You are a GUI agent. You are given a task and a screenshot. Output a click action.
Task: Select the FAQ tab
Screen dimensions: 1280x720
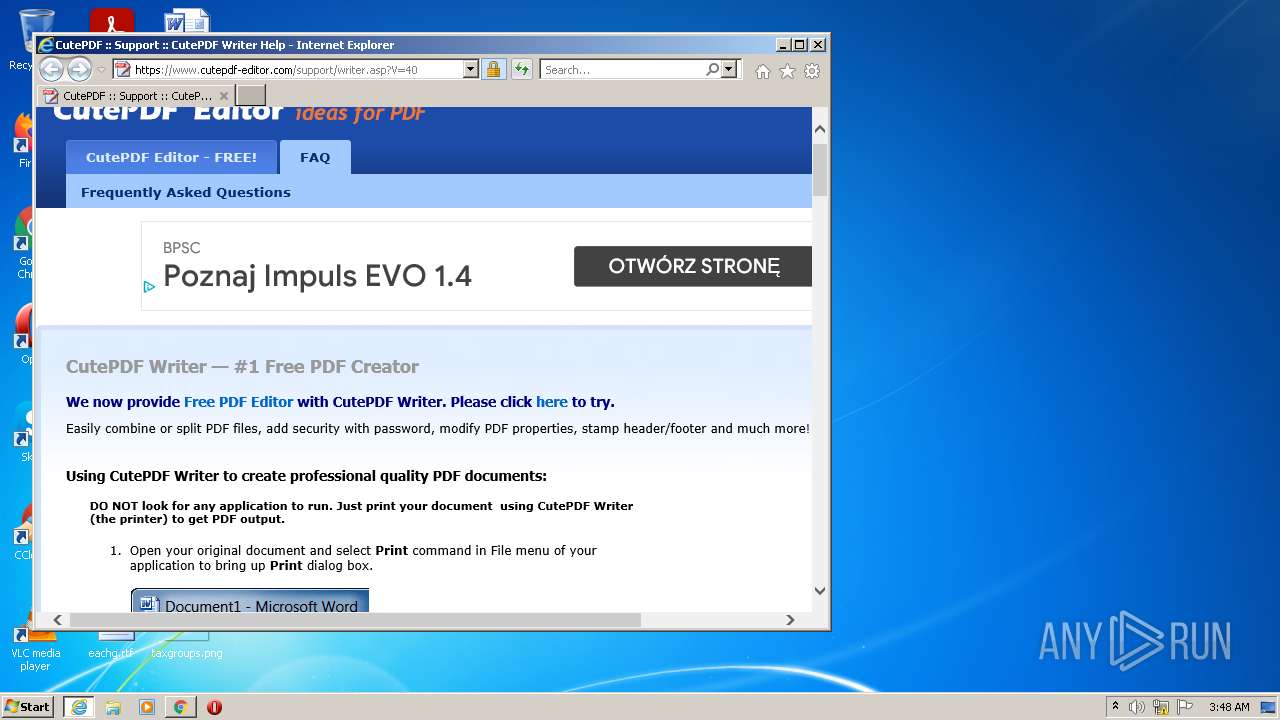tap(315, 157)
